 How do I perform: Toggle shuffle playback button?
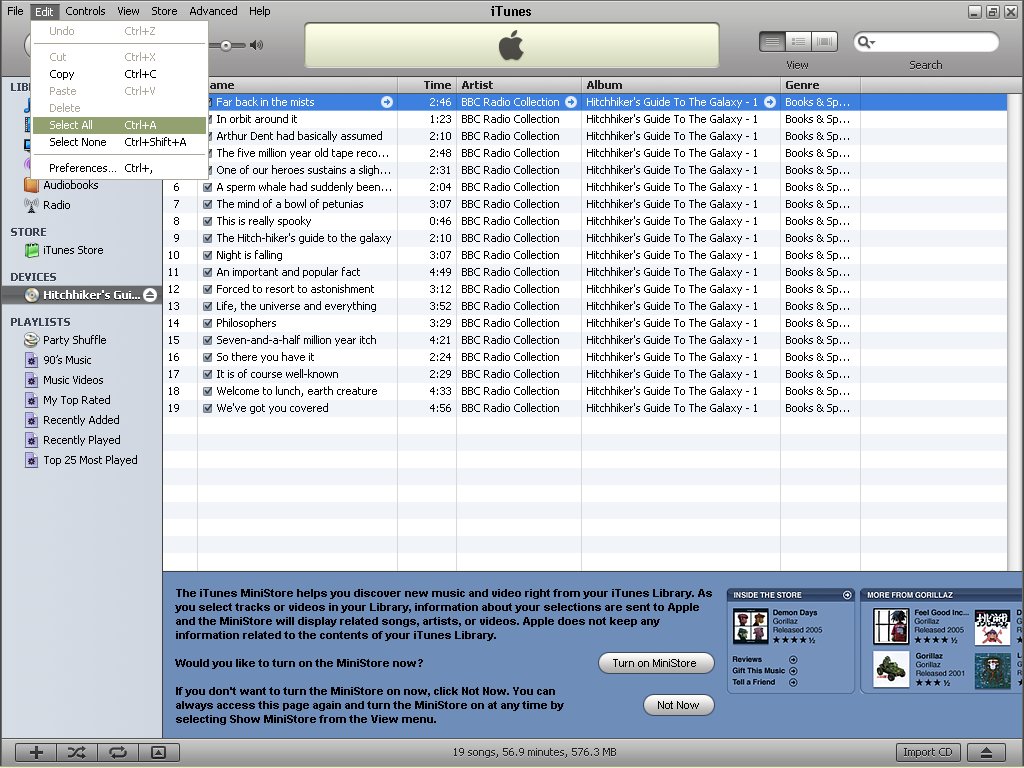click(x=76, y=752)
